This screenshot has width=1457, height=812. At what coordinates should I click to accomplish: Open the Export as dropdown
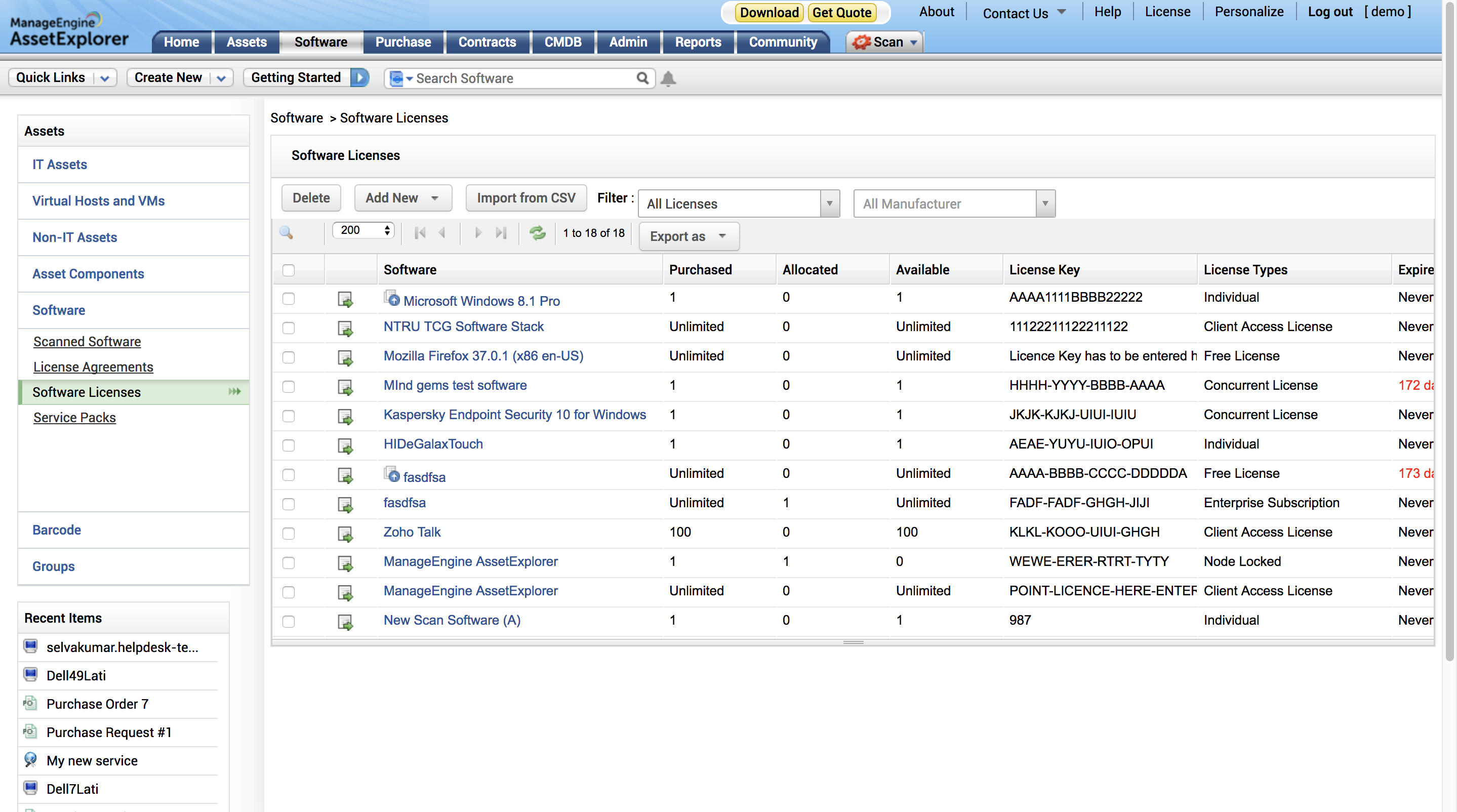tap(689, 236)
